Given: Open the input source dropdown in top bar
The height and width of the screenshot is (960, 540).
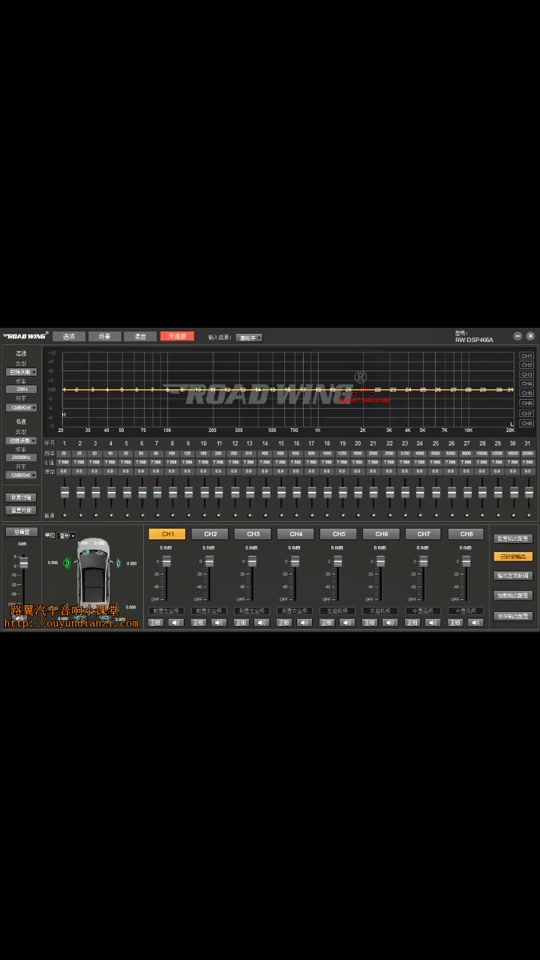Looking at the screenshot, I should click(x=249, y=337).
